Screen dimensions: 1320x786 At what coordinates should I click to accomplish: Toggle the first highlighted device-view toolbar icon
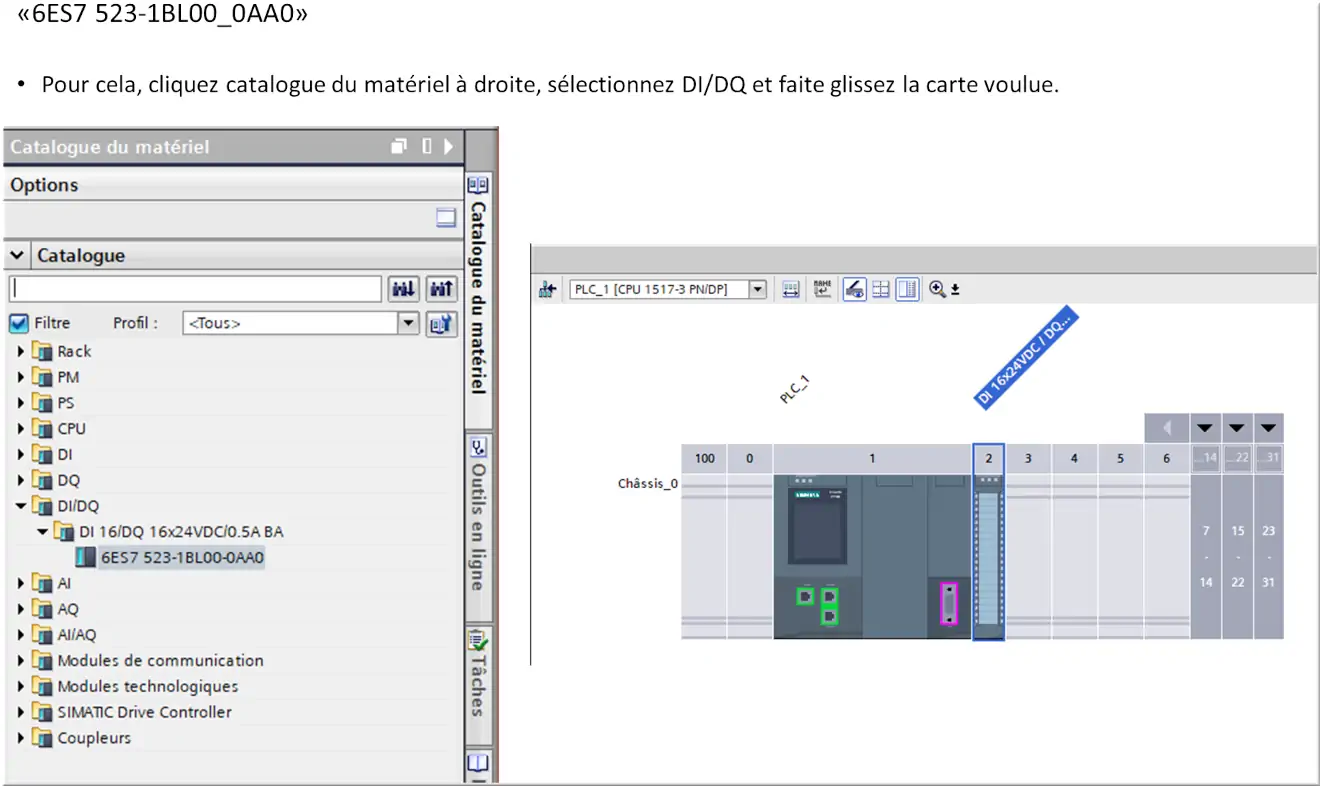point(854,289)
